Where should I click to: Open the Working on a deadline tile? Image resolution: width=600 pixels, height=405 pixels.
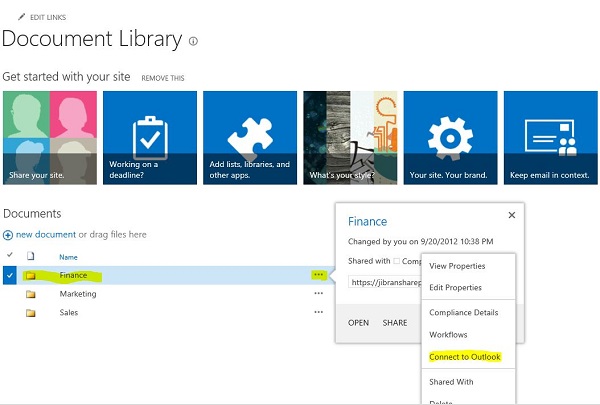tap(149, 137)
